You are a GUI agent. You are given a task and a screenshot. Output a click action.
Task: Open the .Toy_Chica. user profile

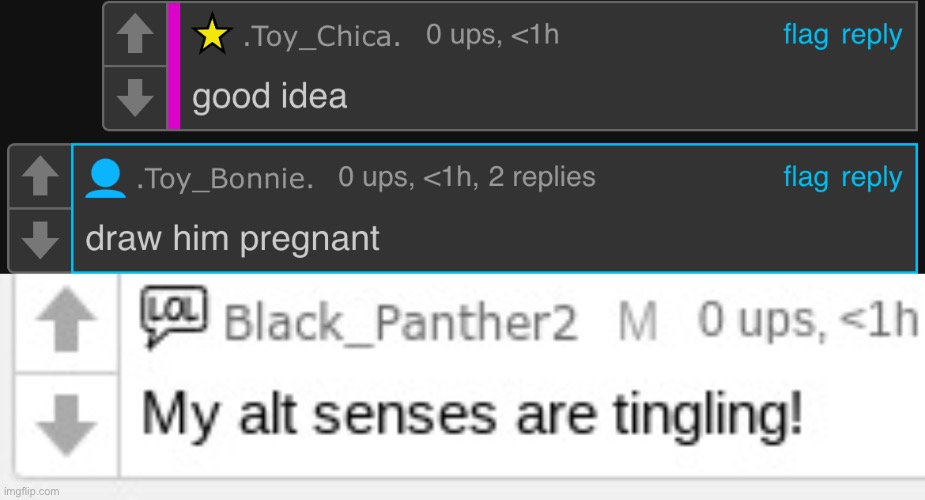322,38
